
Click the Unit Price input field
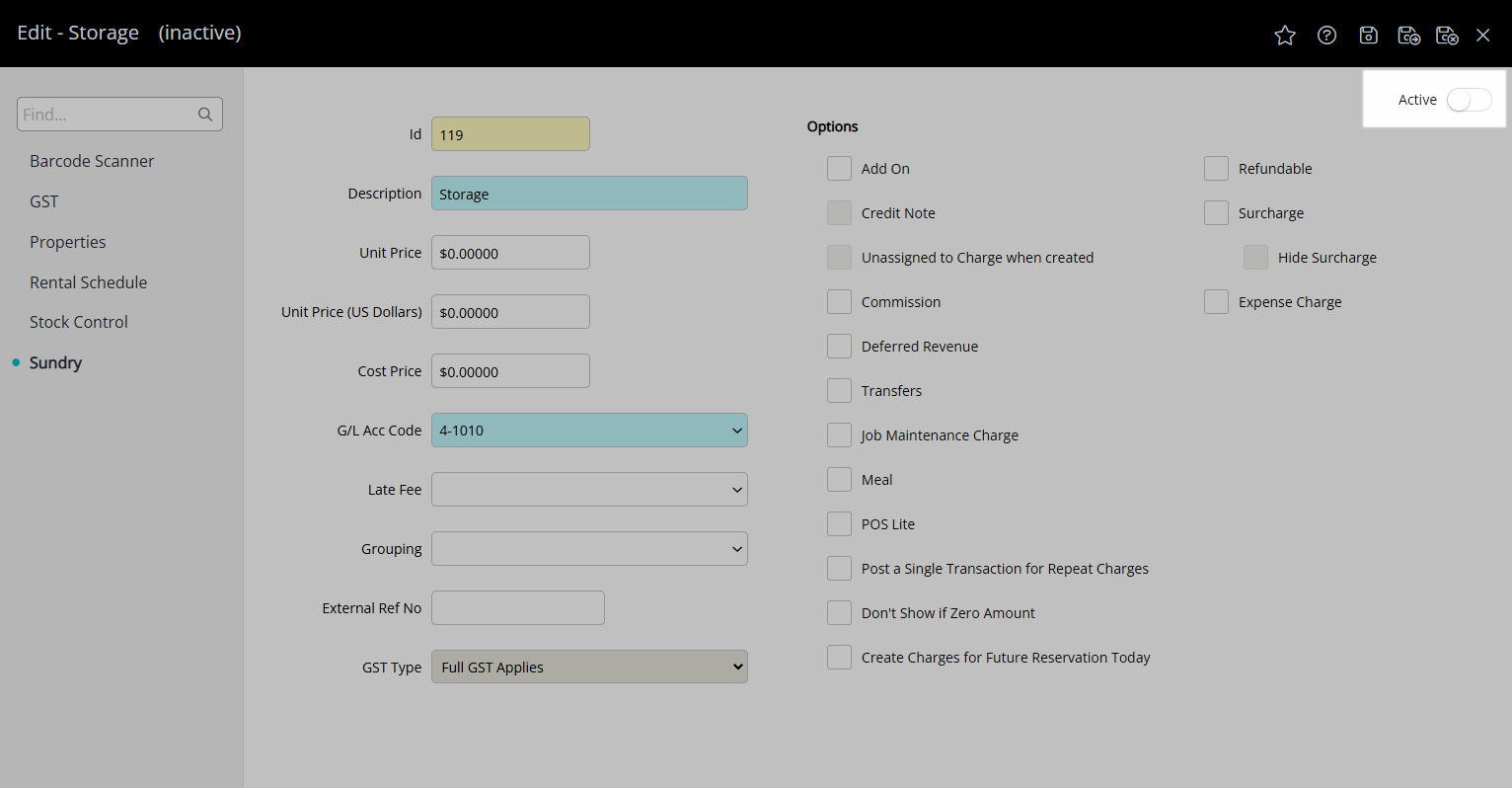[510, 253]
